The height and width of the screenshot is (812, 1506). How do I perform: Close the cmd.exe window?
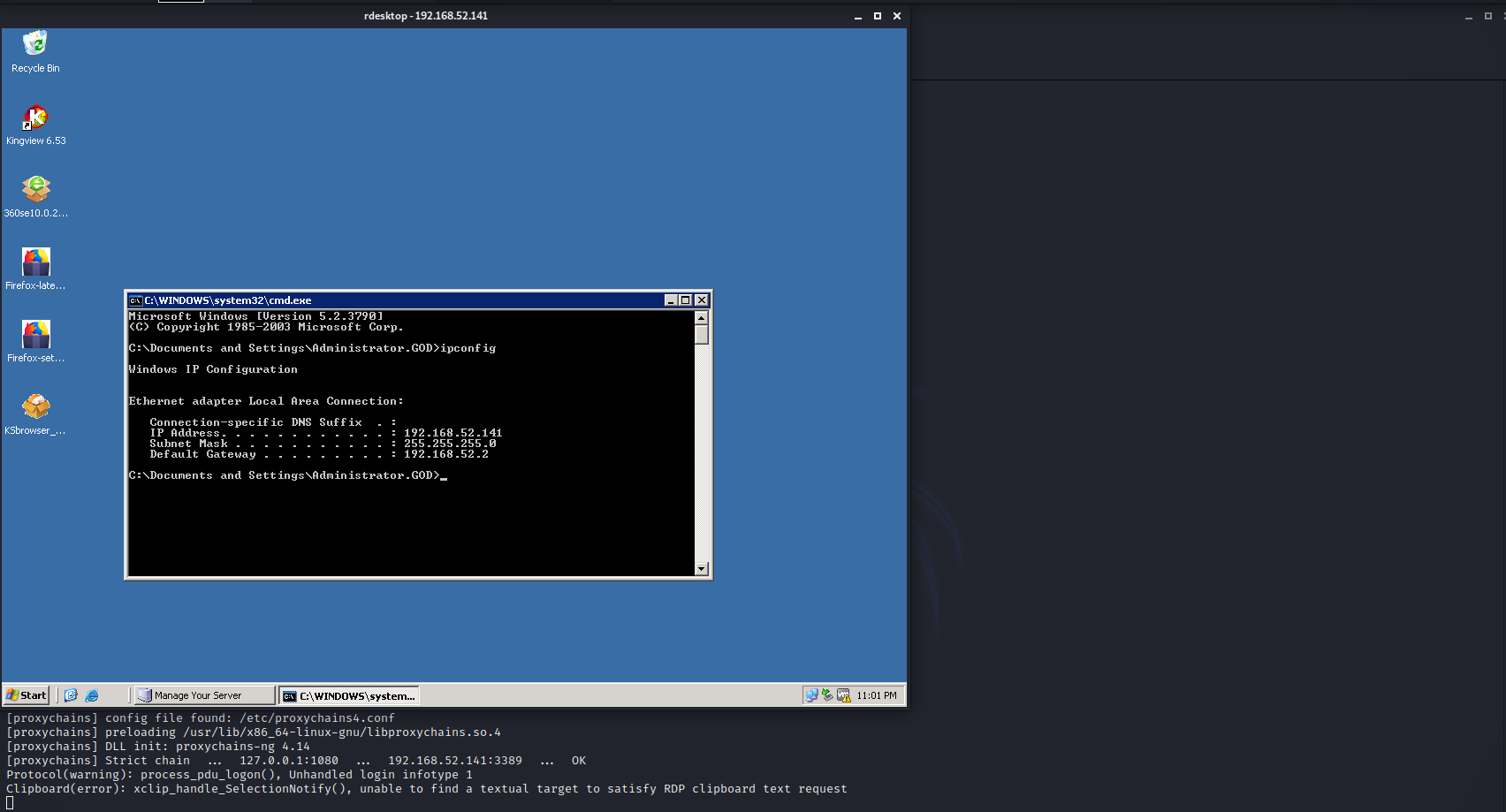(x=702, y=300)
